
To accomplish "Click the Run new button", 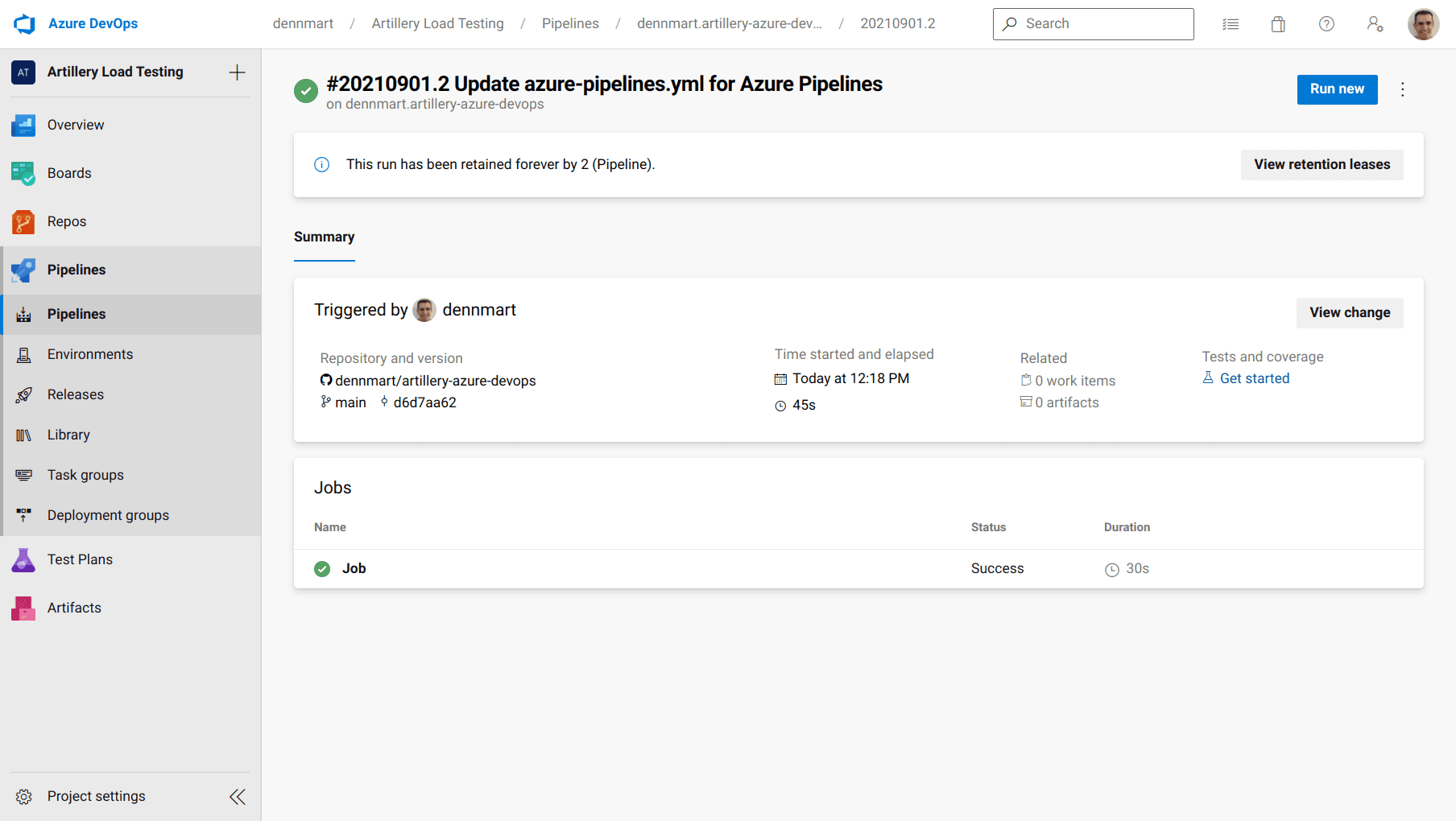I will [x=1337, y=89].
